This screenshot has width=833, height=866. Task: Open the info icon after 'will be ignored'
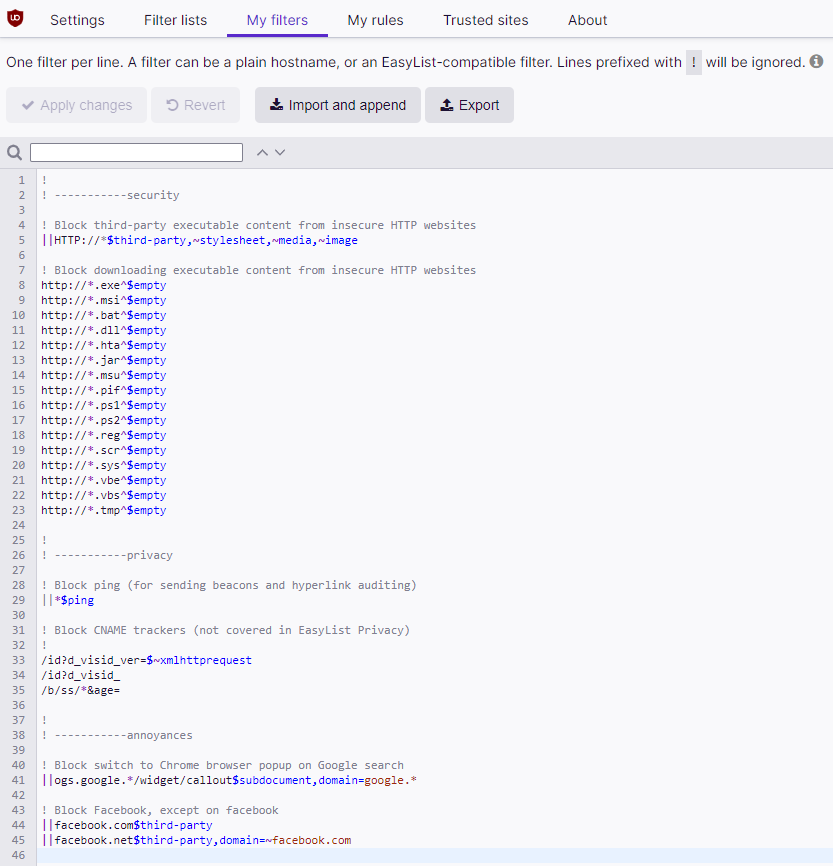816,61
